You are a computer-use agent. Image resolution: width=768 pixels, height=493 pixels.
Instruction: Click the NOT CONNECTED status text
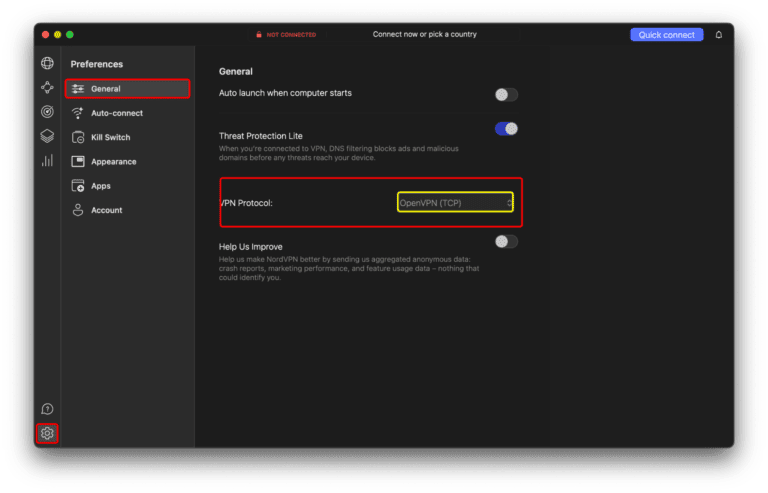pyautogui.click(x=291, y=35)
